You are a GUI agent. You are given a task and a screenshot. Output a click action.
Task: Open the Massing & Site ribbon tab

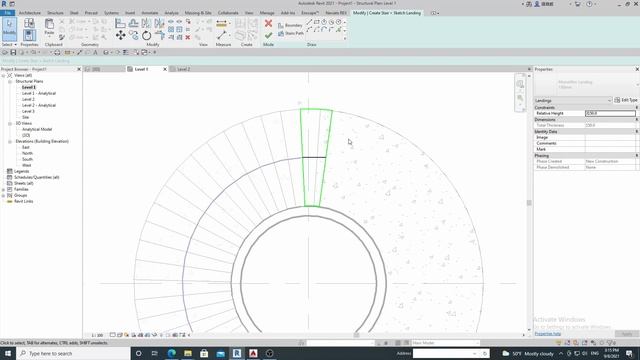pyautogui.click(x=198, y=13)
